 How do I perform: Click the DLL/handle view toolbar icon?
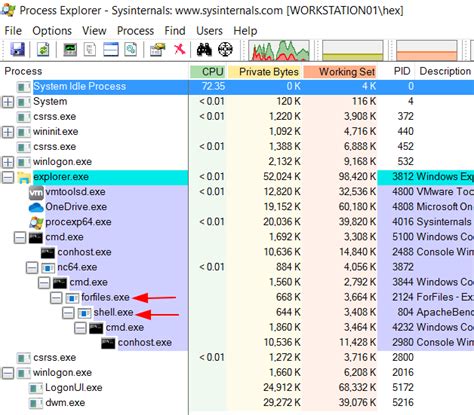click(130, 49)
